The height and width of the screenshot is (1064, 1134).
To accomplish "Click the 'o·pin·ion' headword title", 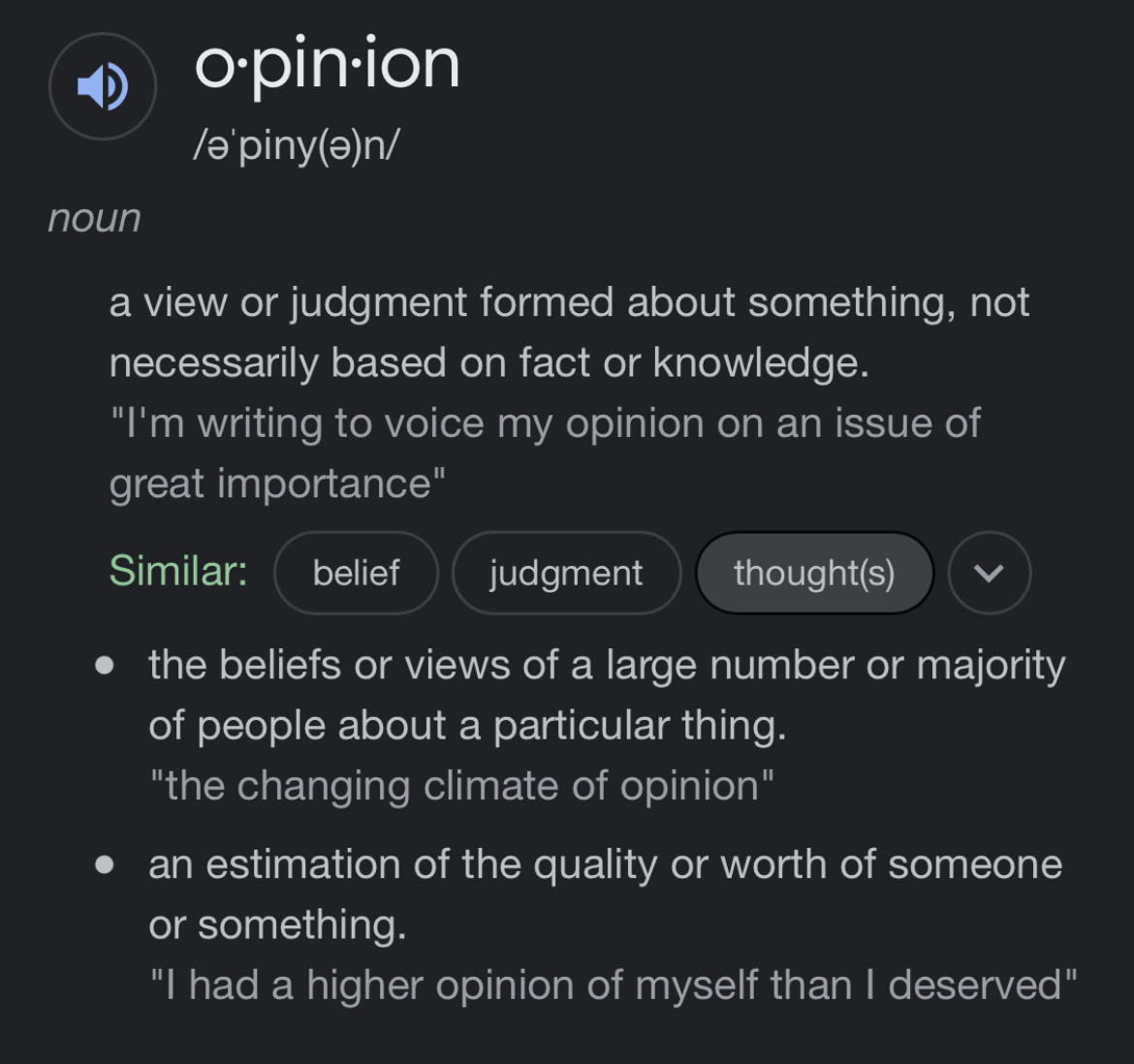I will point(327,66).
